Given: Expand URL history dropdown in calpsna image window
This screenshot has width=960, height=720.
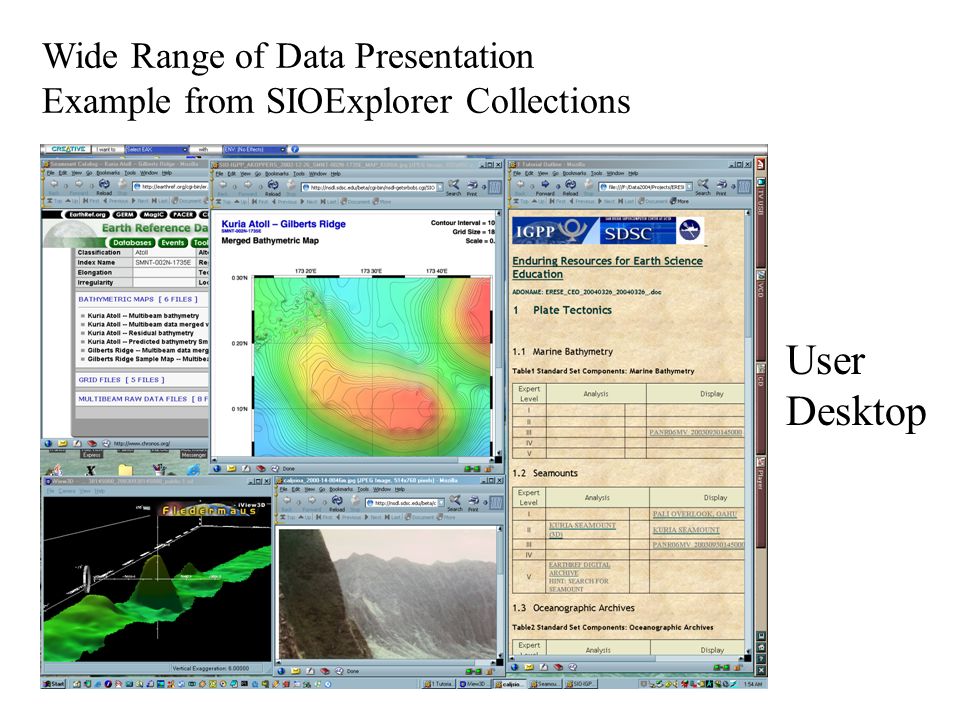Looking at the screenshot, I should [x=440, y=503].
